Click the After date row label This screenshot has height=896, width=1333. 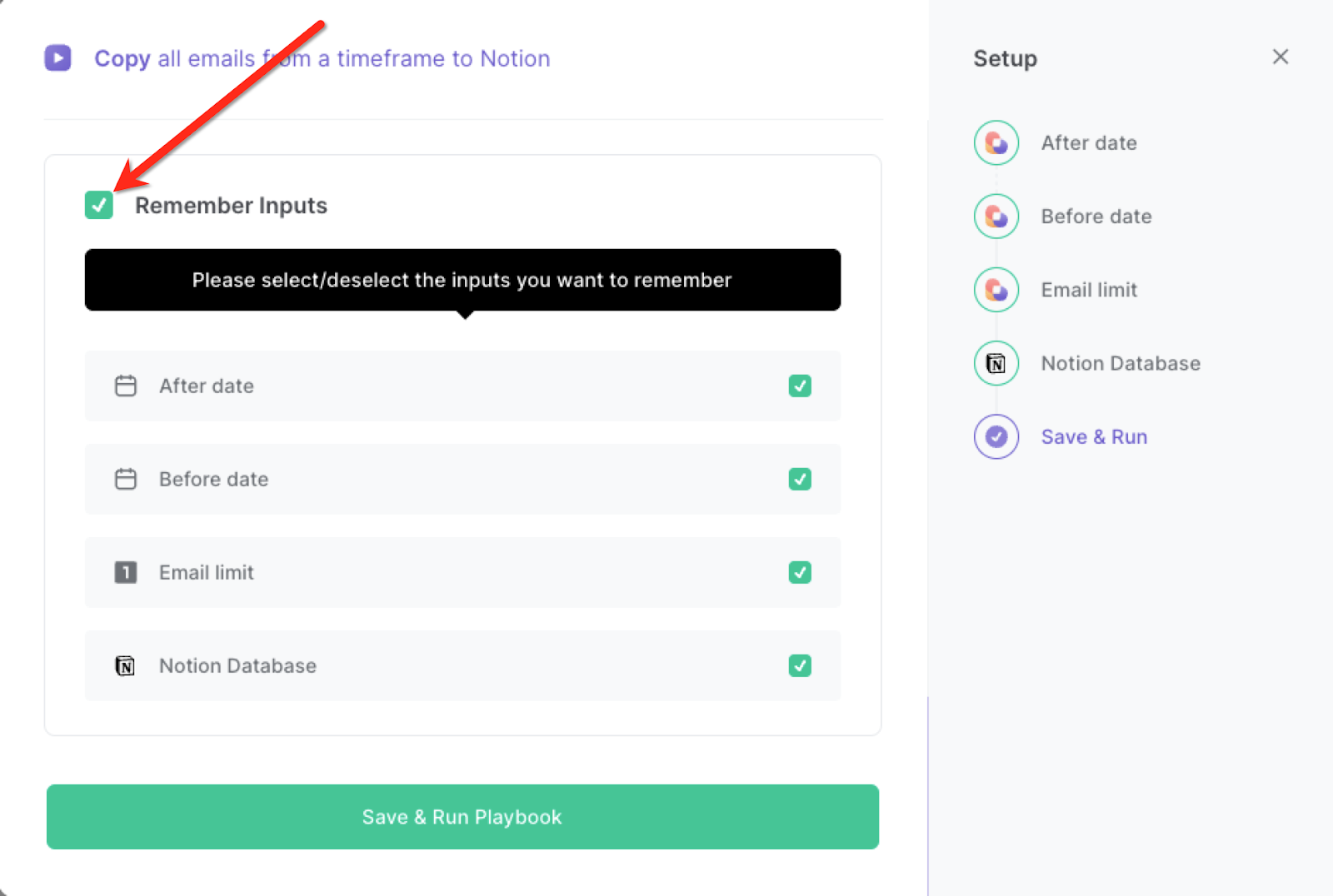207,386
